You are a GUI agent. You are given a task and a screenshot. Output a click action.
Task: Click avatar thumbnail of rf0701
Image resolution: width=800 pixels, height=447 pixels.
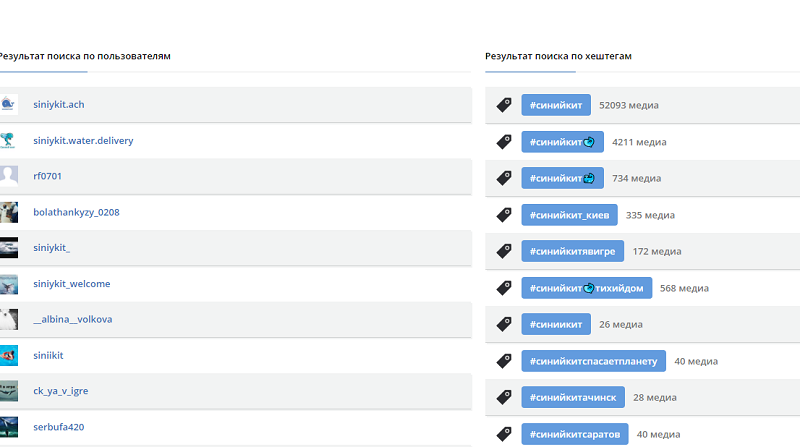(x=9, y=176)
